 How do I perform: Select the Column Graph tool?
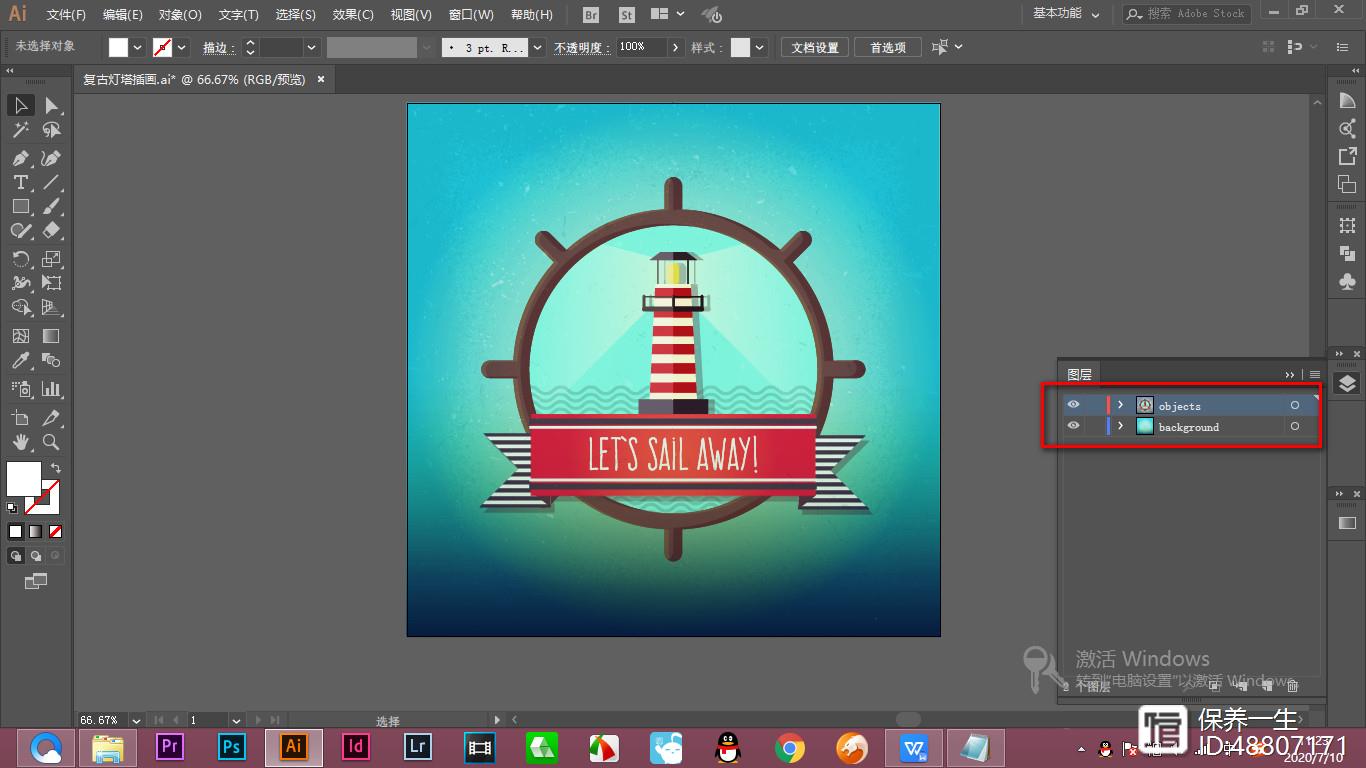(x=51, y=388)
